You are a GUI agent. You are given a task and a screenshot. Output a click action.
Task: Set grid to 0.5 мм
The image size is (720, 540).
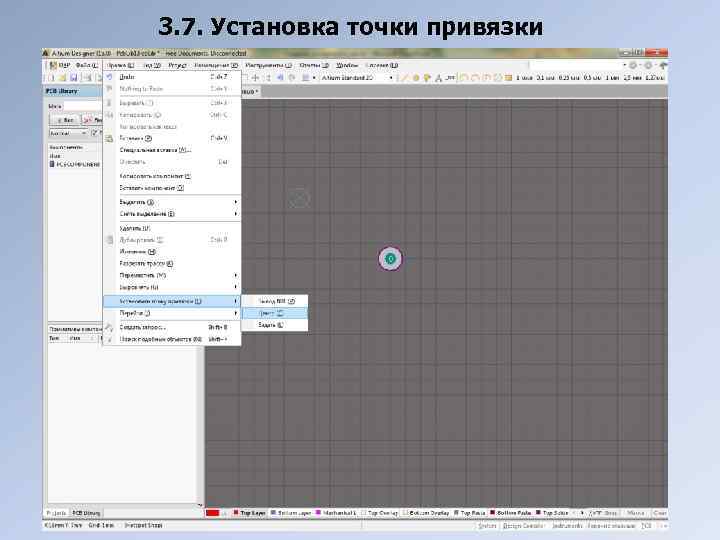592,78
